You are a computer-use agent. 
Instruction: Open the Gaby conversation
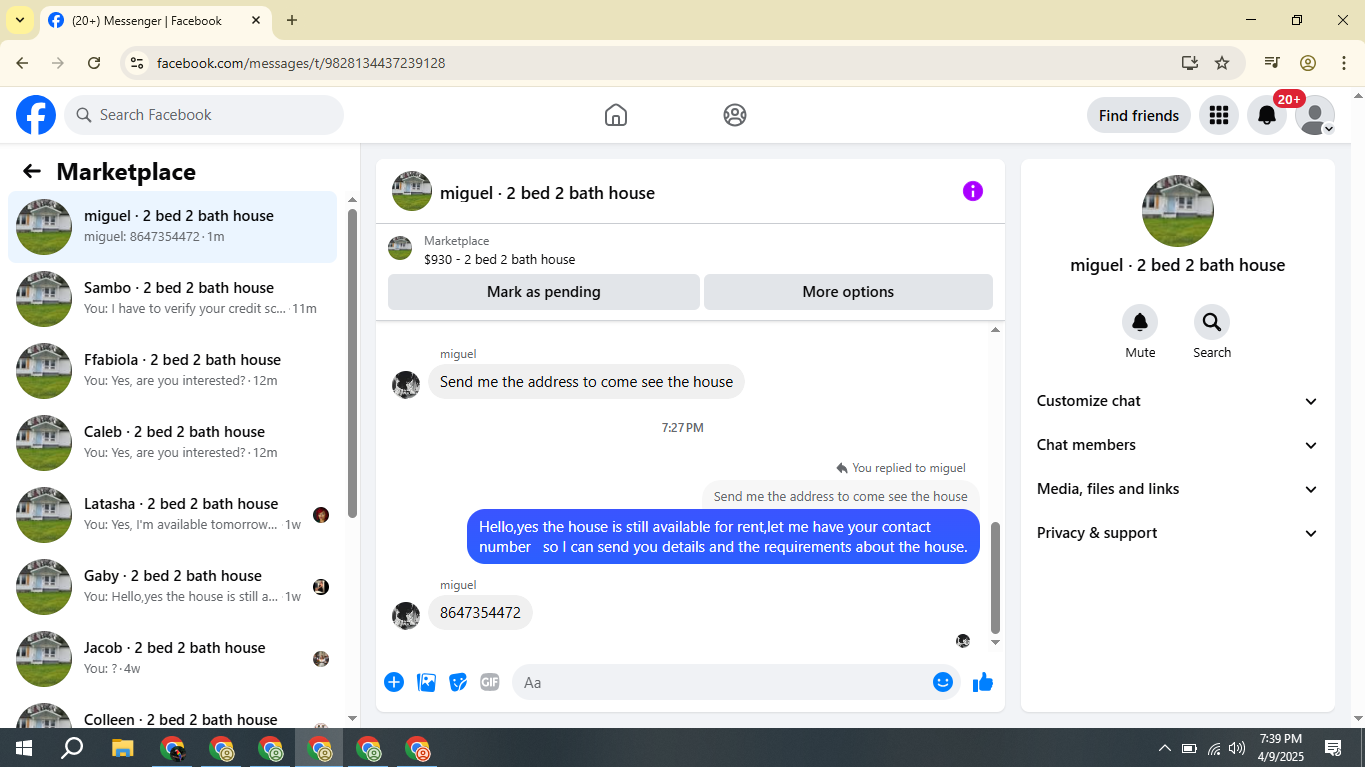[173, 587]
